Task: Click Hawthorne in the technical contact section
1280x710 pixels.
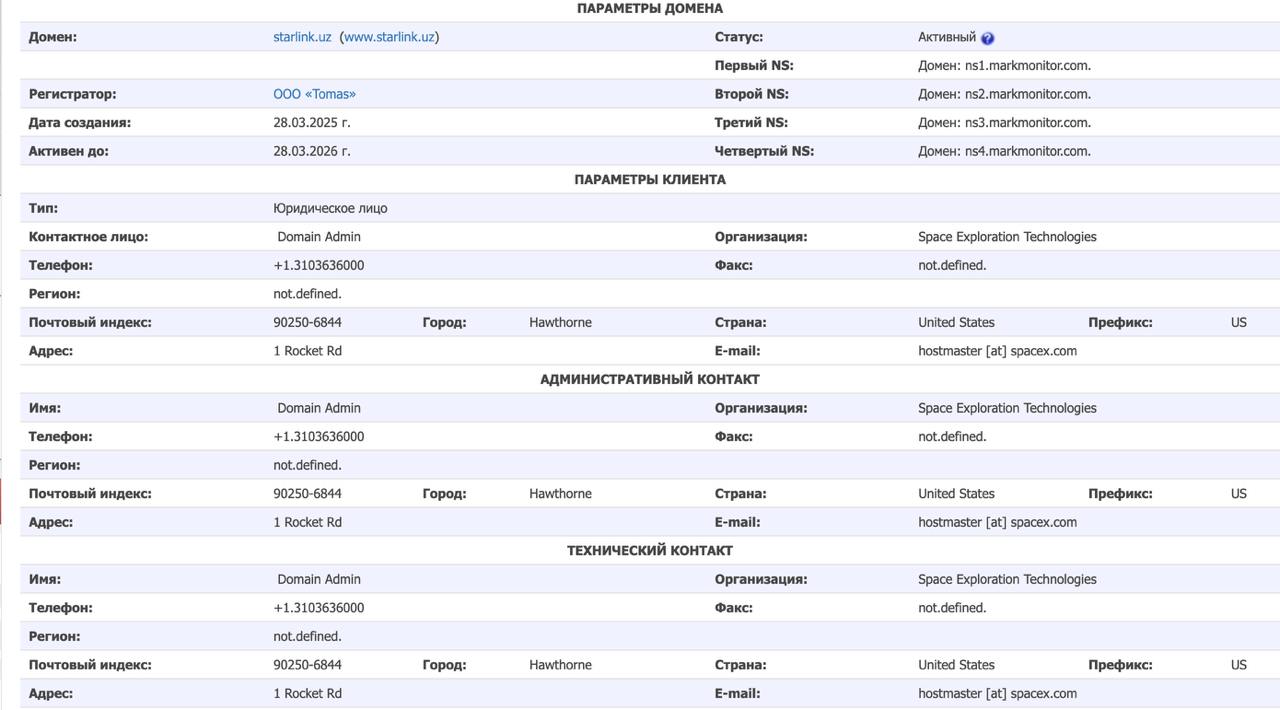Action: tap(560, 665)
